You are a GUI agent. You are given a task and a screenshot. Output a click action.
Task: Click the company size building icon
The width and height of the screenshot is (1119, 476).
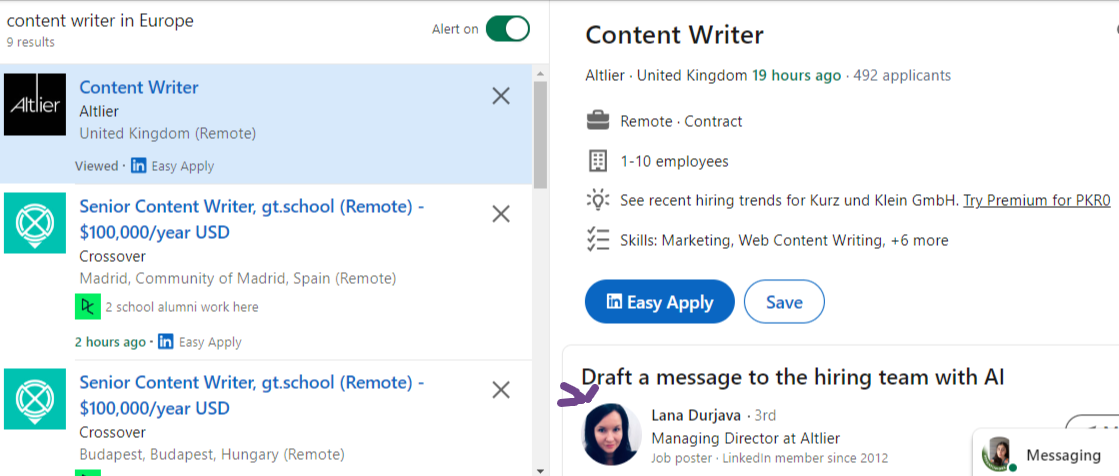click(x=597, y=161)
